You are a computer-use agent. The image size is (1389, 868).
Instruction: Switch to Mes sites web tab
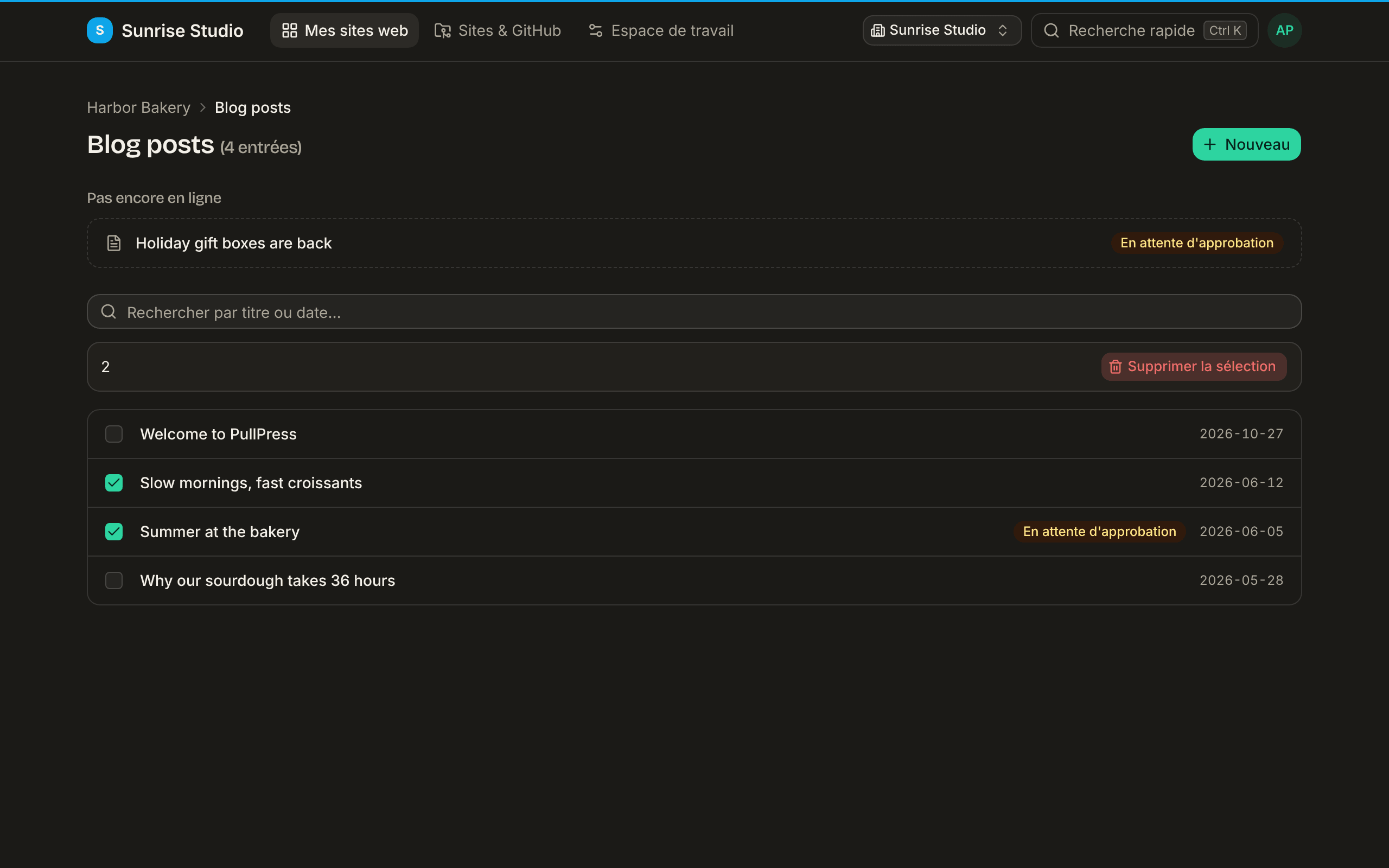click(x=345, y=30)
